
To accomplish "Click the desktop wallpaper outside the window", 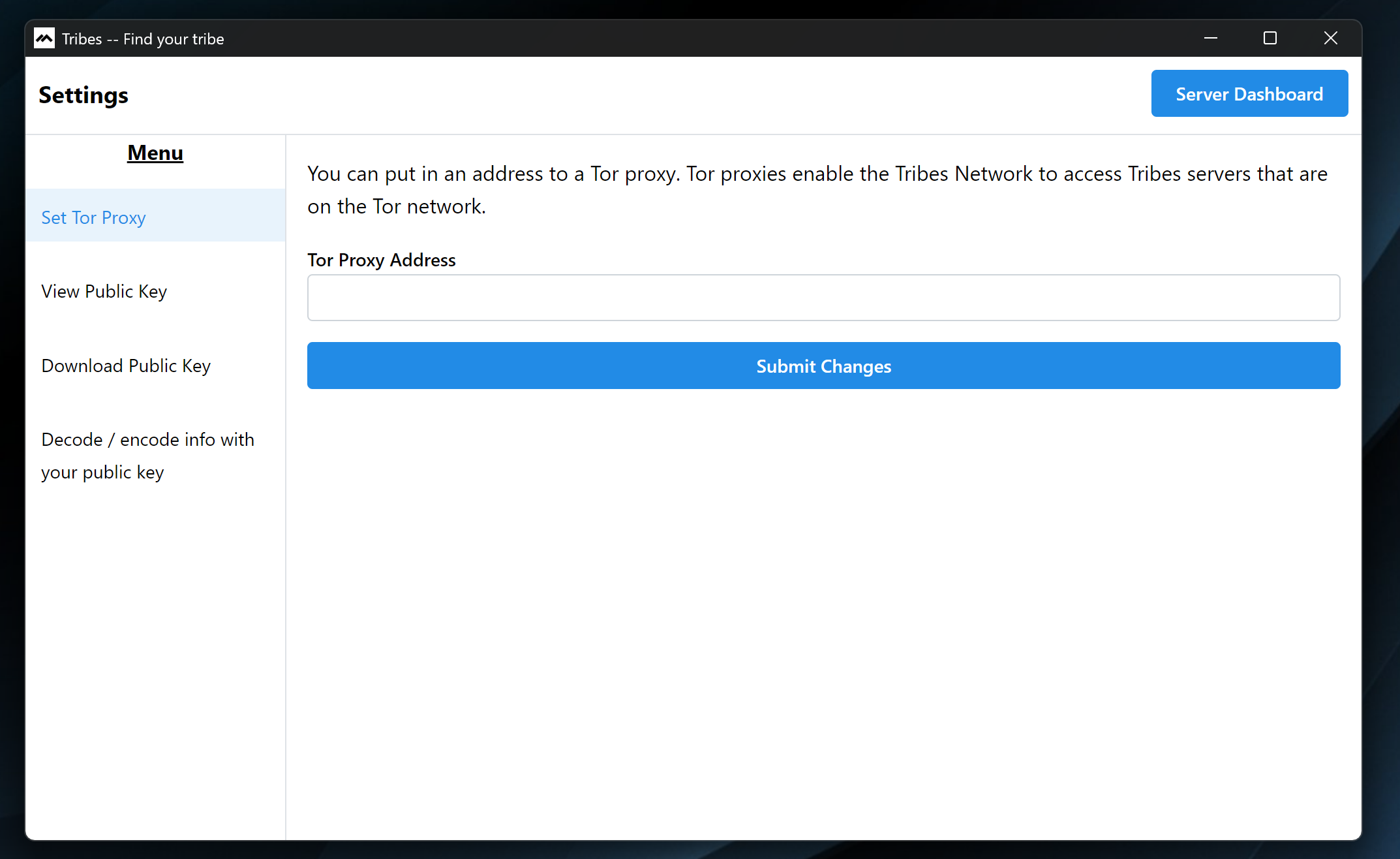I will click(1382, 457).
